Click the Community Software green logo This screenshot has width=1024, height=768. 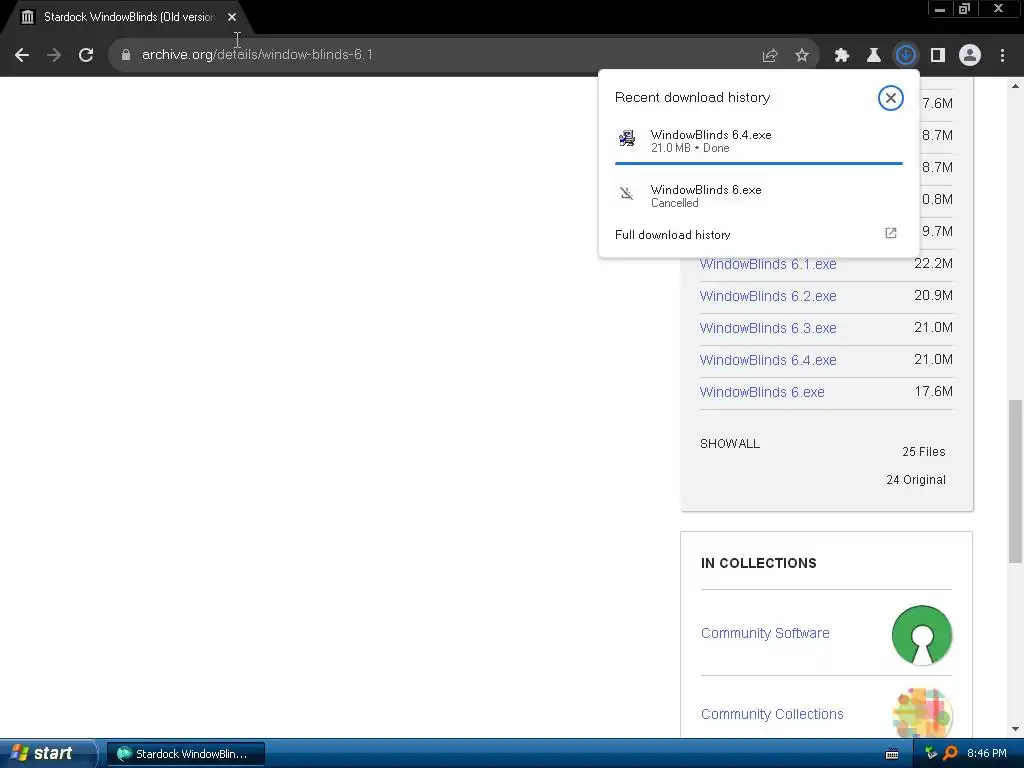click(922, 635)
